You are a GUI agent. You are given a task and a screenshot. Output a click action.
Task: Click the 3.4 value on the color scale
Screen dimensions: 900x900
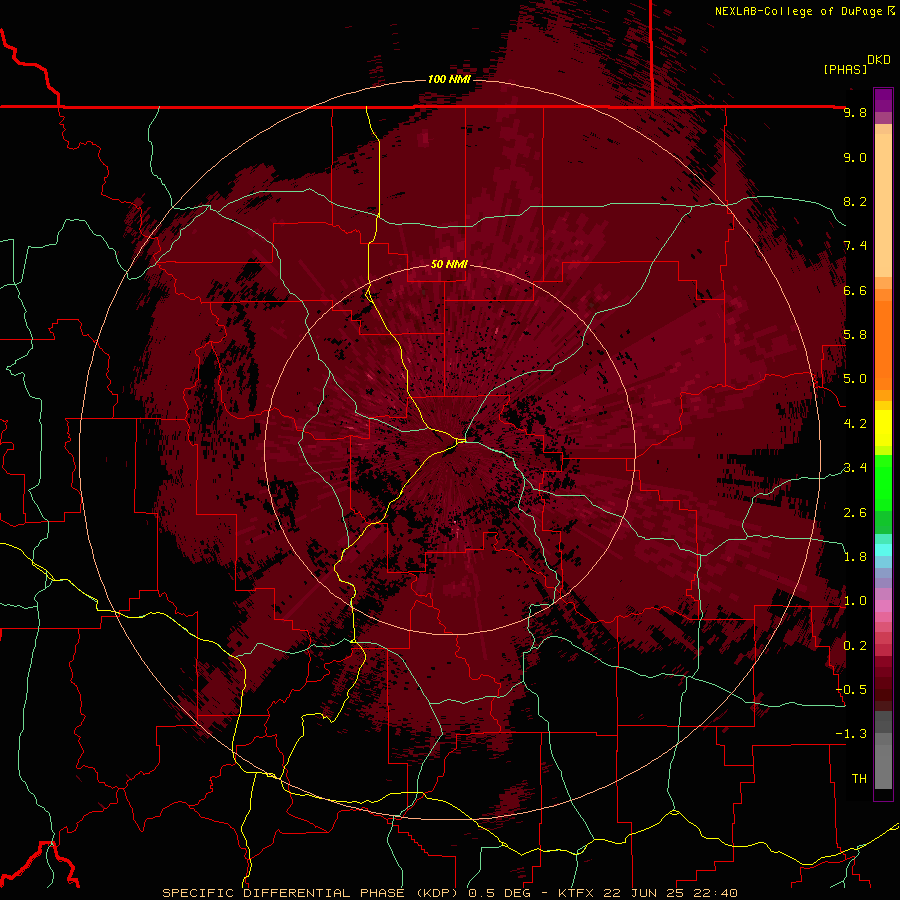(855, 468)
